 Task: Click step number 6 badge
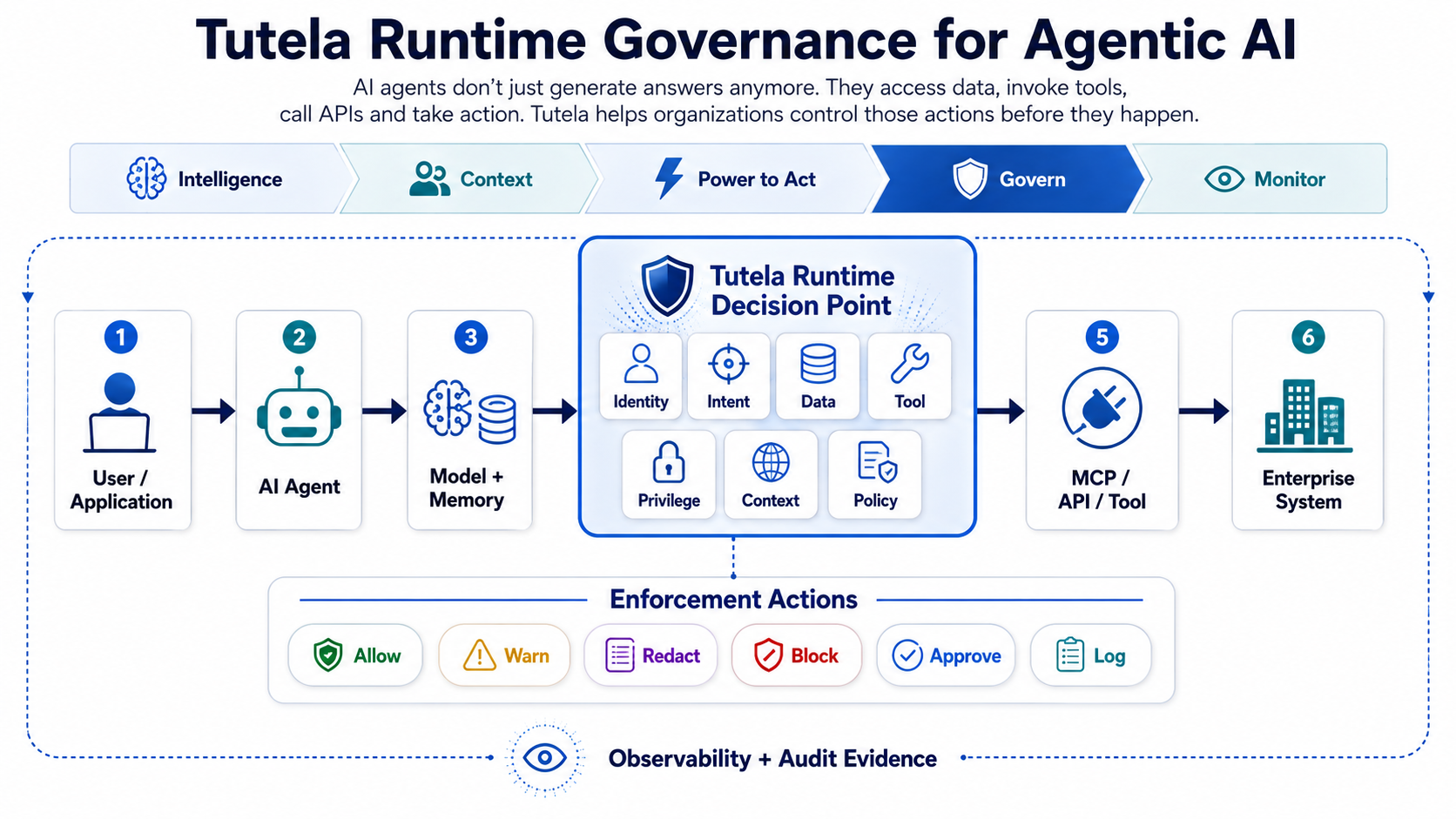tap(1308, 337)
